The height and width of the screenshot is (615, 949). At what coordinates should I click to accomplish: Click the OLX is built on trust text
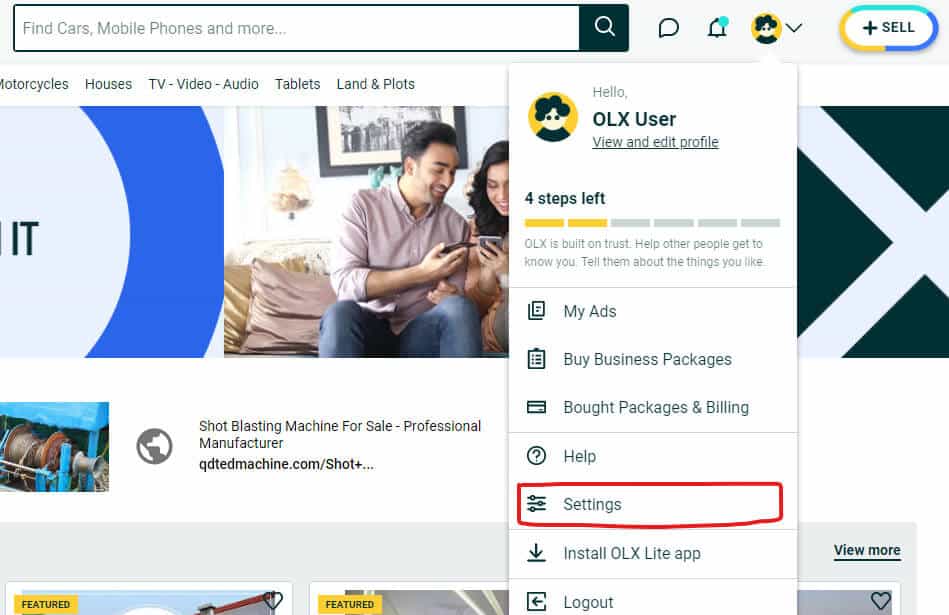(x=644, y=252)
